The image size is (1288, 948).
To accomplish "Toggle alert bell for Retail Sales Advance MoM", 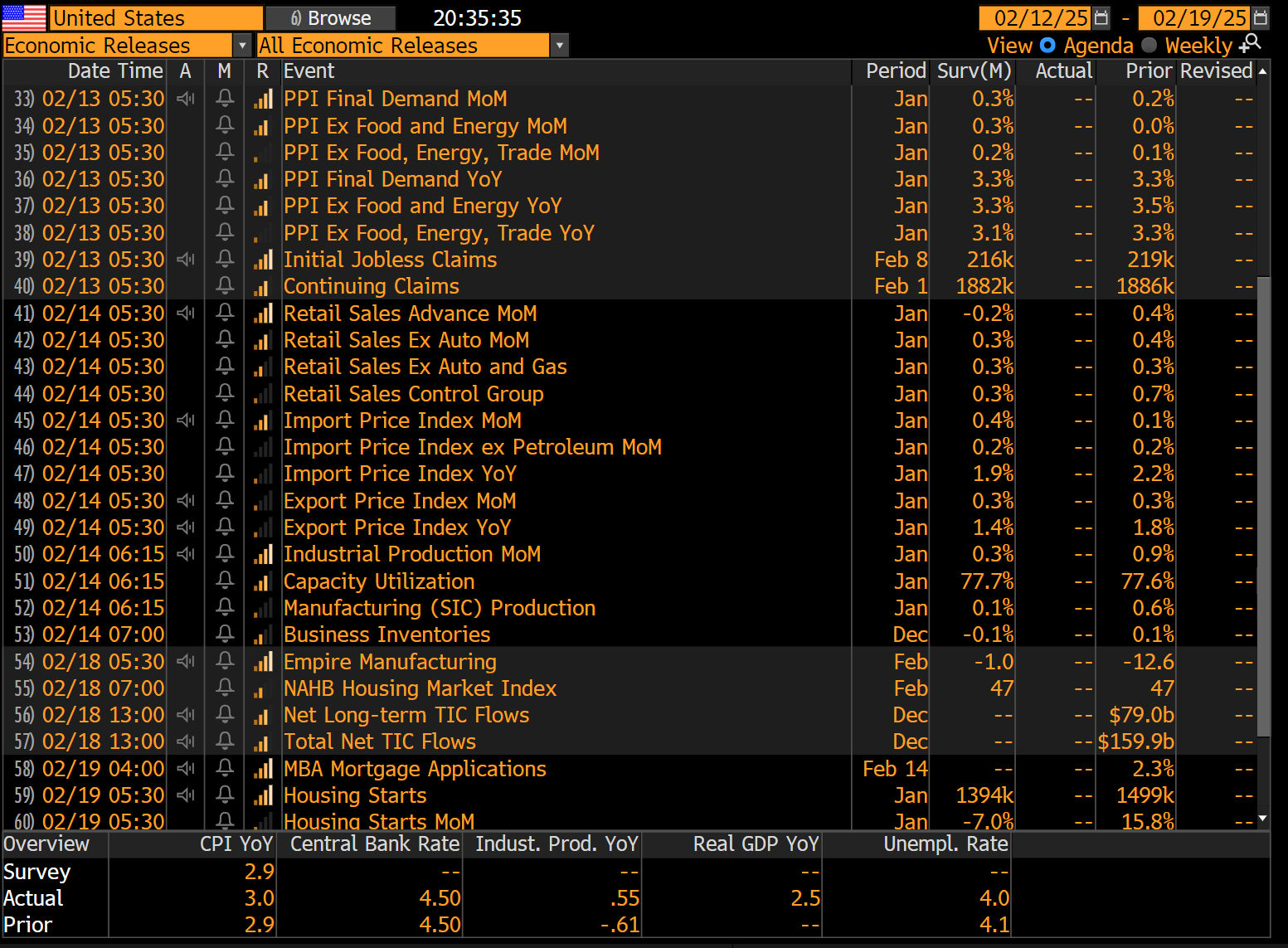I will 225,314.
